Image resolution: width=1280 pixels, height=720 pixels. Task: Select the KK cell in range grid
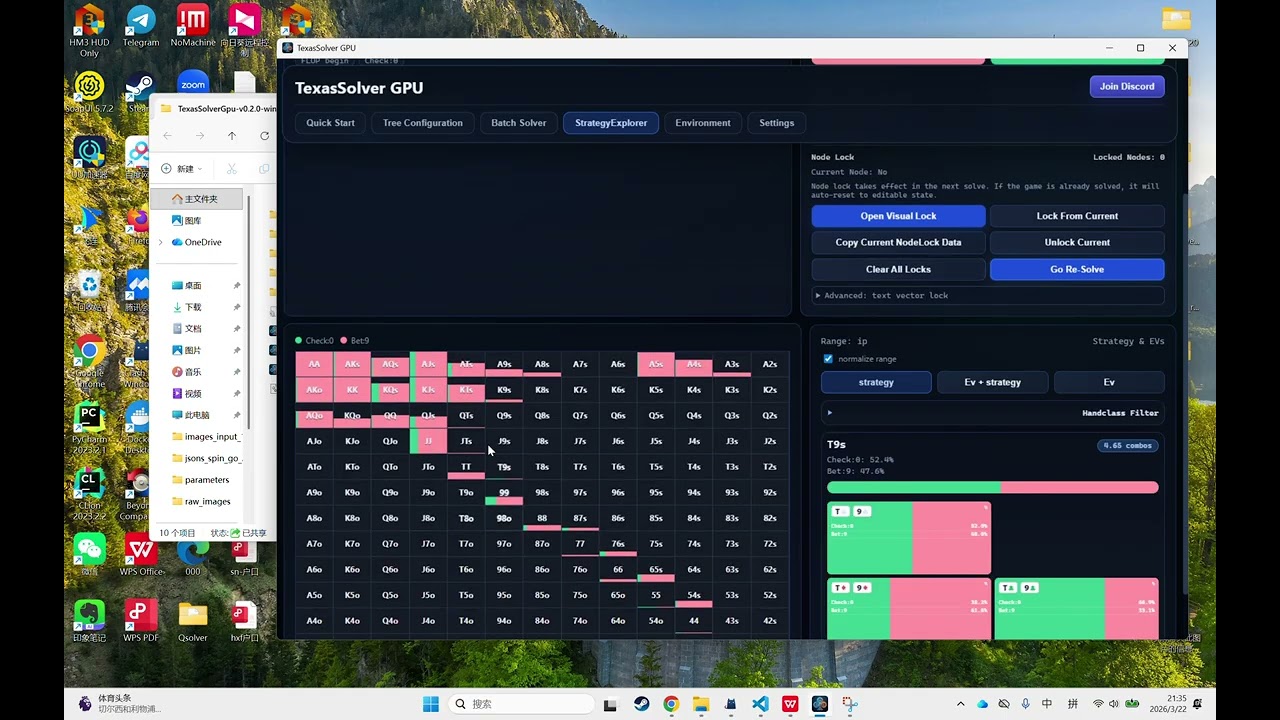tap(352, 390)
